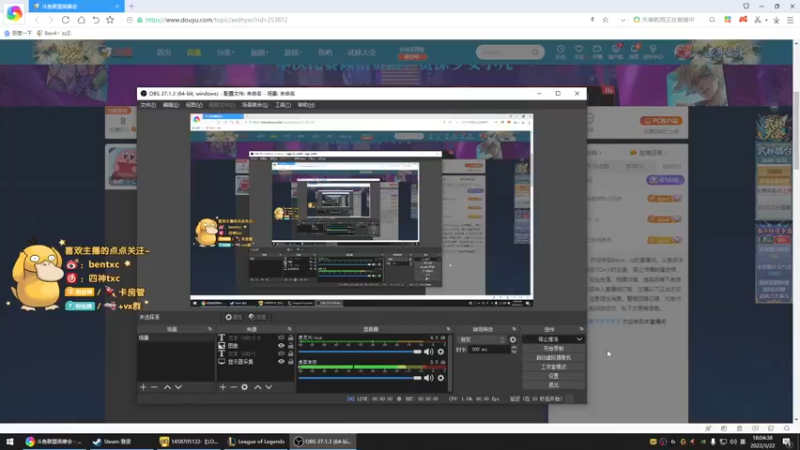Lock the image source

pos(291,346)
